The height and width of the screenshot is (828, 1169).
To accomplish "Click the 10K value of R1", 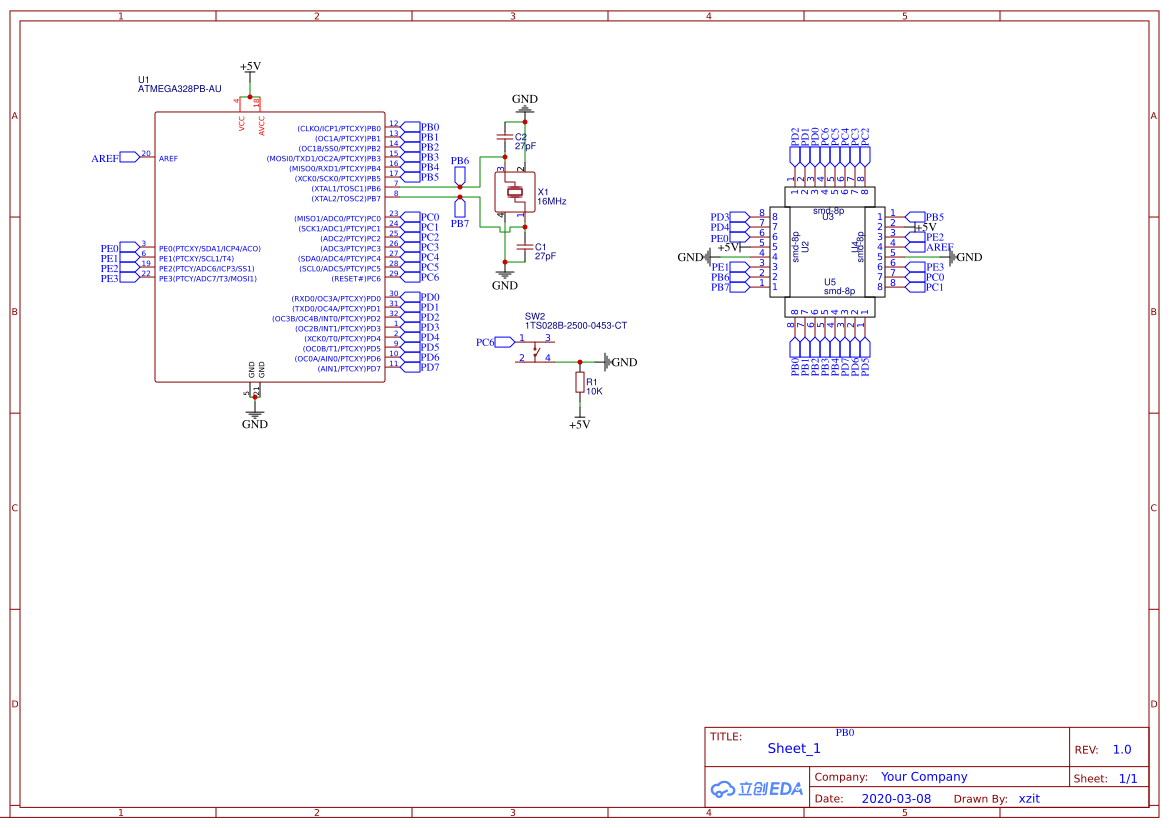I will tap(594, 391).
